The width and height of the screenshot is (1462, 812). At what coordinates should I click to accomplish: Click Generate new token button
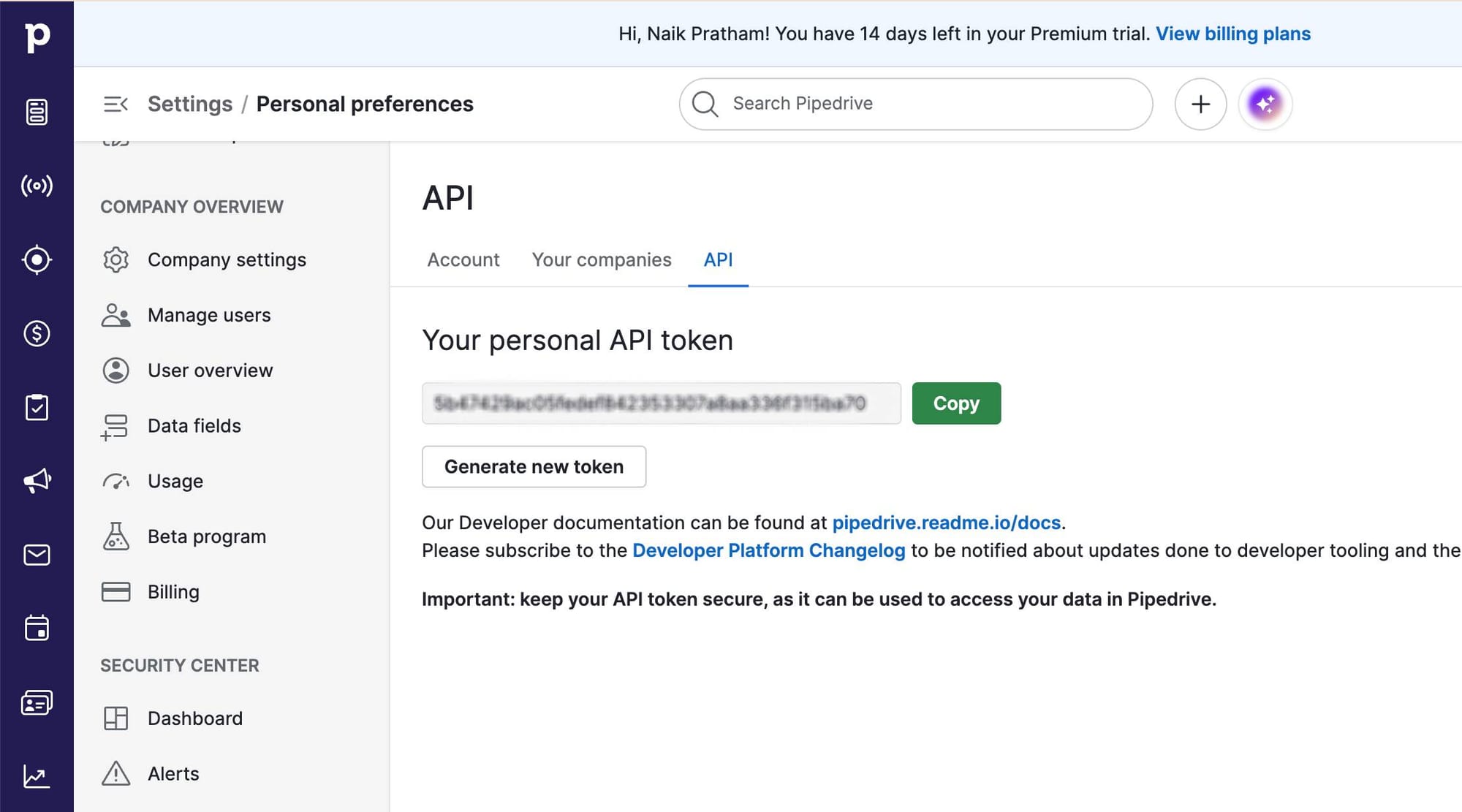tap(534, 466)
